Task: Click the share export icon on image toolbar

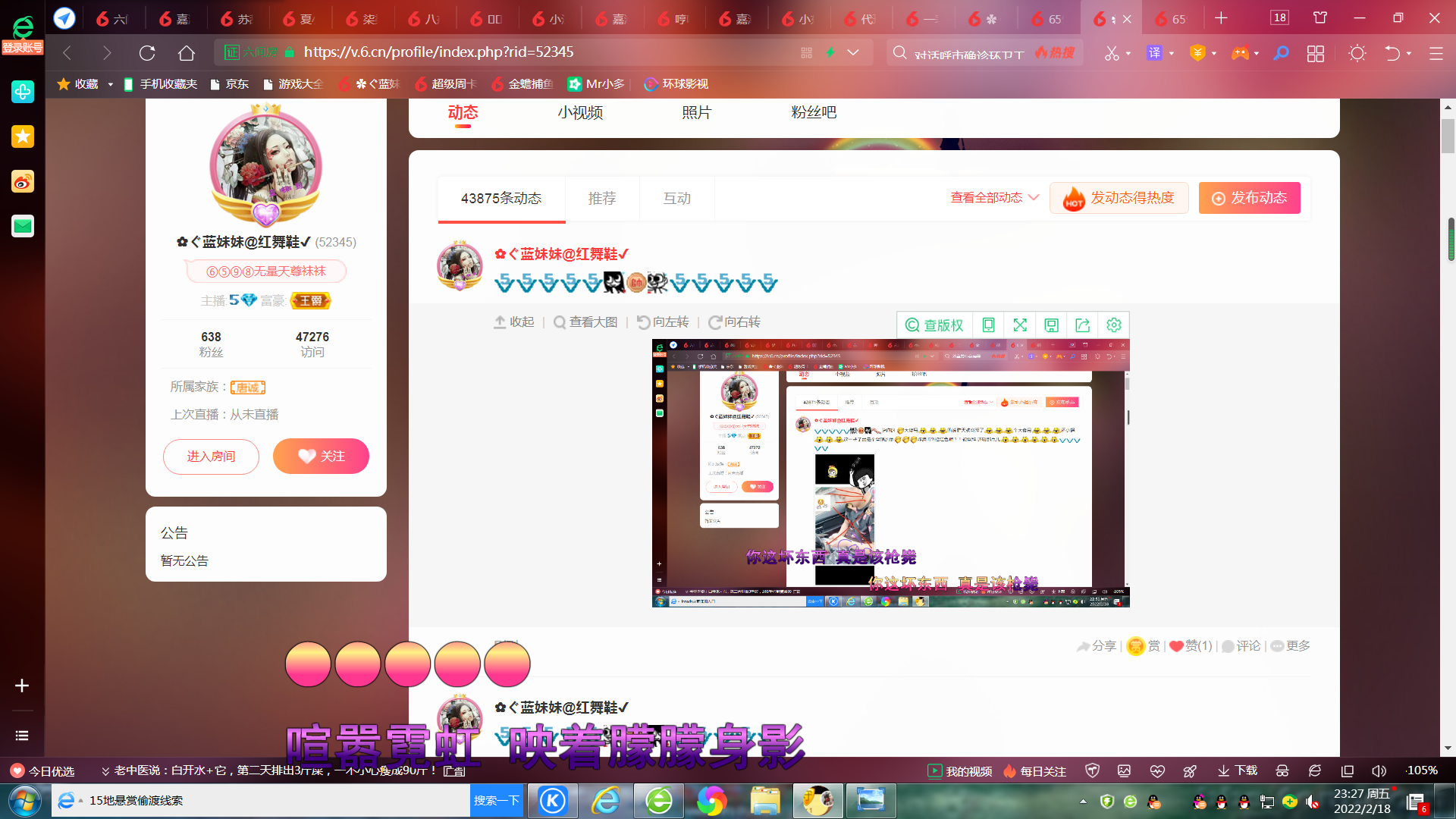Action: tap(1082, 325)
